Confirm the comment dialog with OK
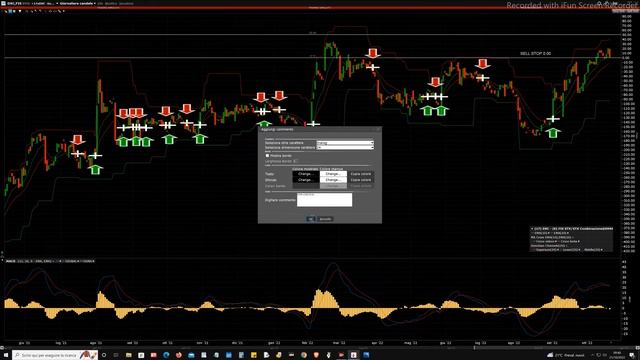This screenshot has height=360, width=640. (x=311, y=219)
